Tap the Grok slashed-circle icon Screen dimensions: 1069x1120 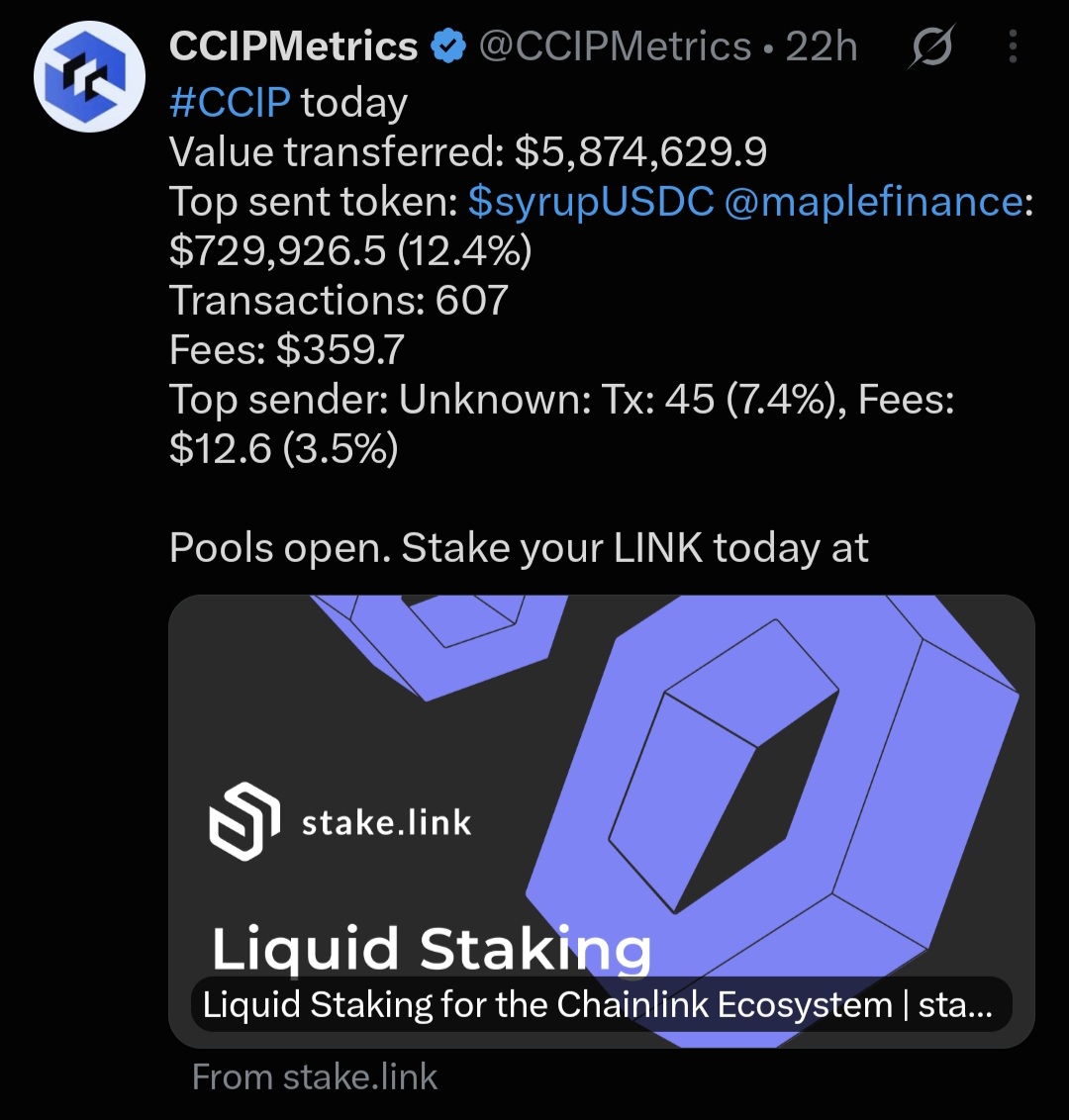point(931,47)
